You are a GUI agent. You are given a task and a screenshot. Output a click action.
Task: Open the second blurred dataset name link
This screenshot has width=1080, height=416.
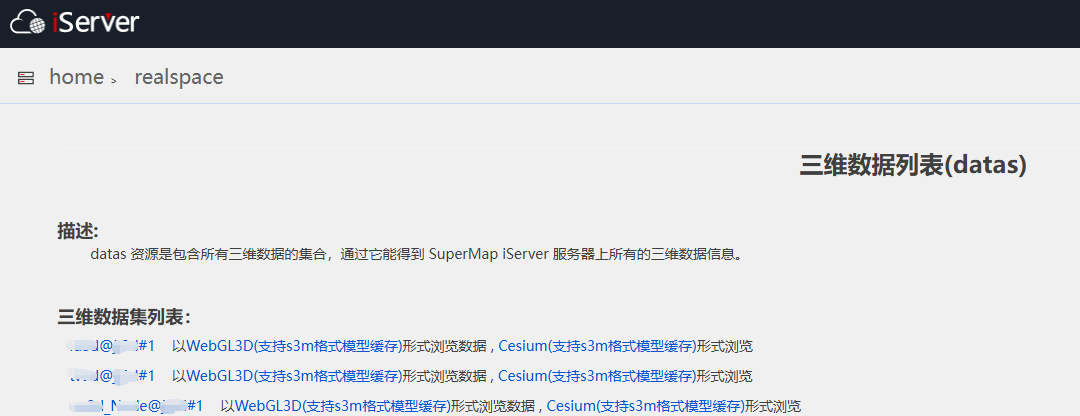point(112,376)
